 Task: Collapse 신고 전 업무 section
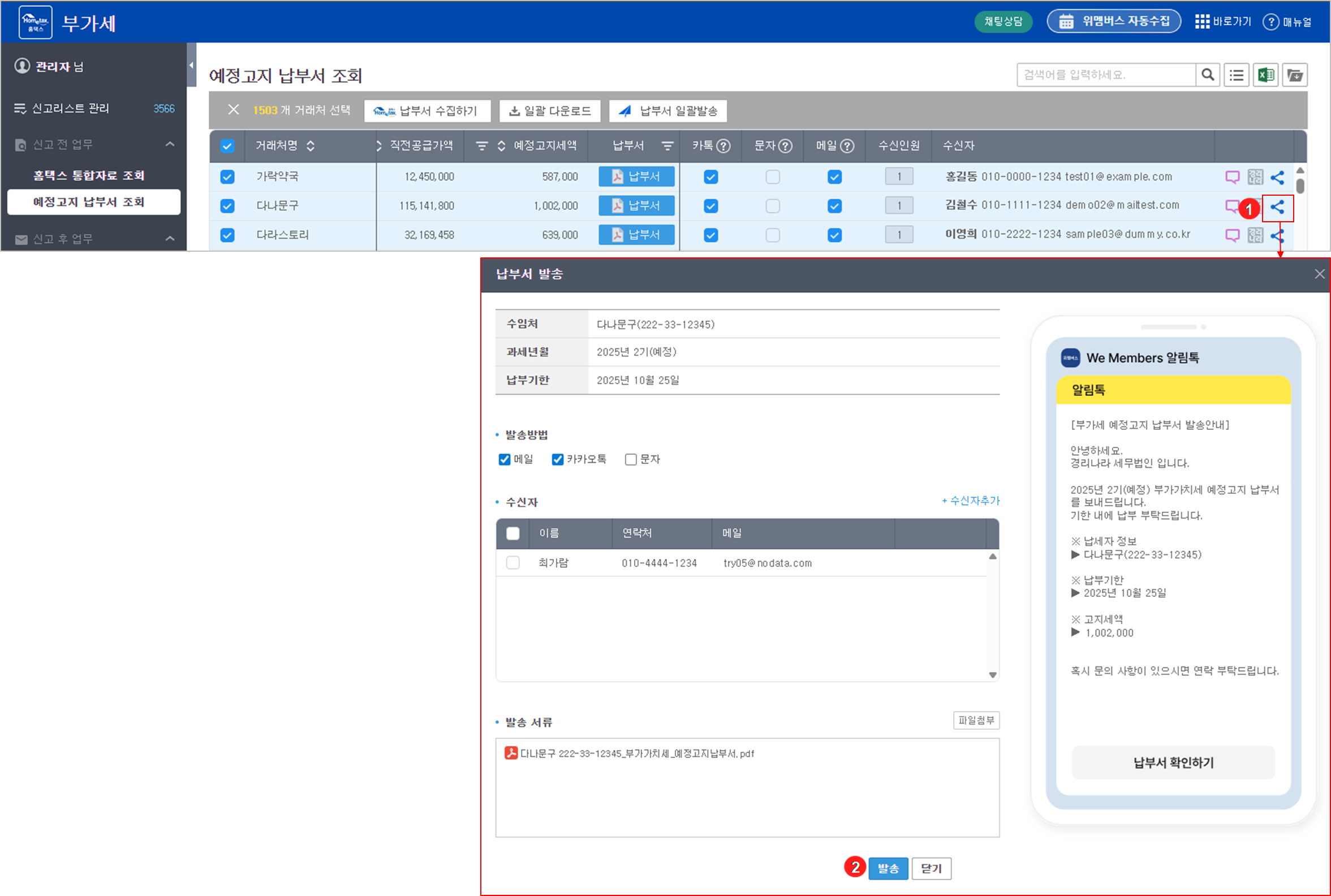tap(170, 145)
